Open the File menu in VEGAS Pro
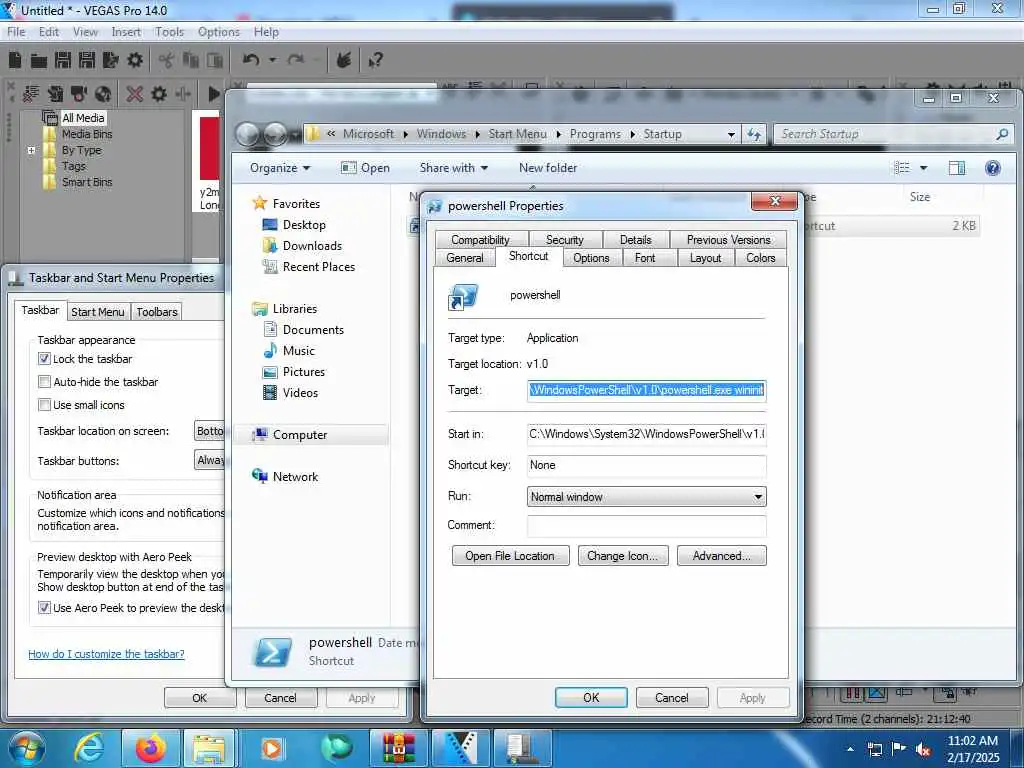The height and width of the screenshot is (768, 1024). pyautogui.click(x=16, y=31)
